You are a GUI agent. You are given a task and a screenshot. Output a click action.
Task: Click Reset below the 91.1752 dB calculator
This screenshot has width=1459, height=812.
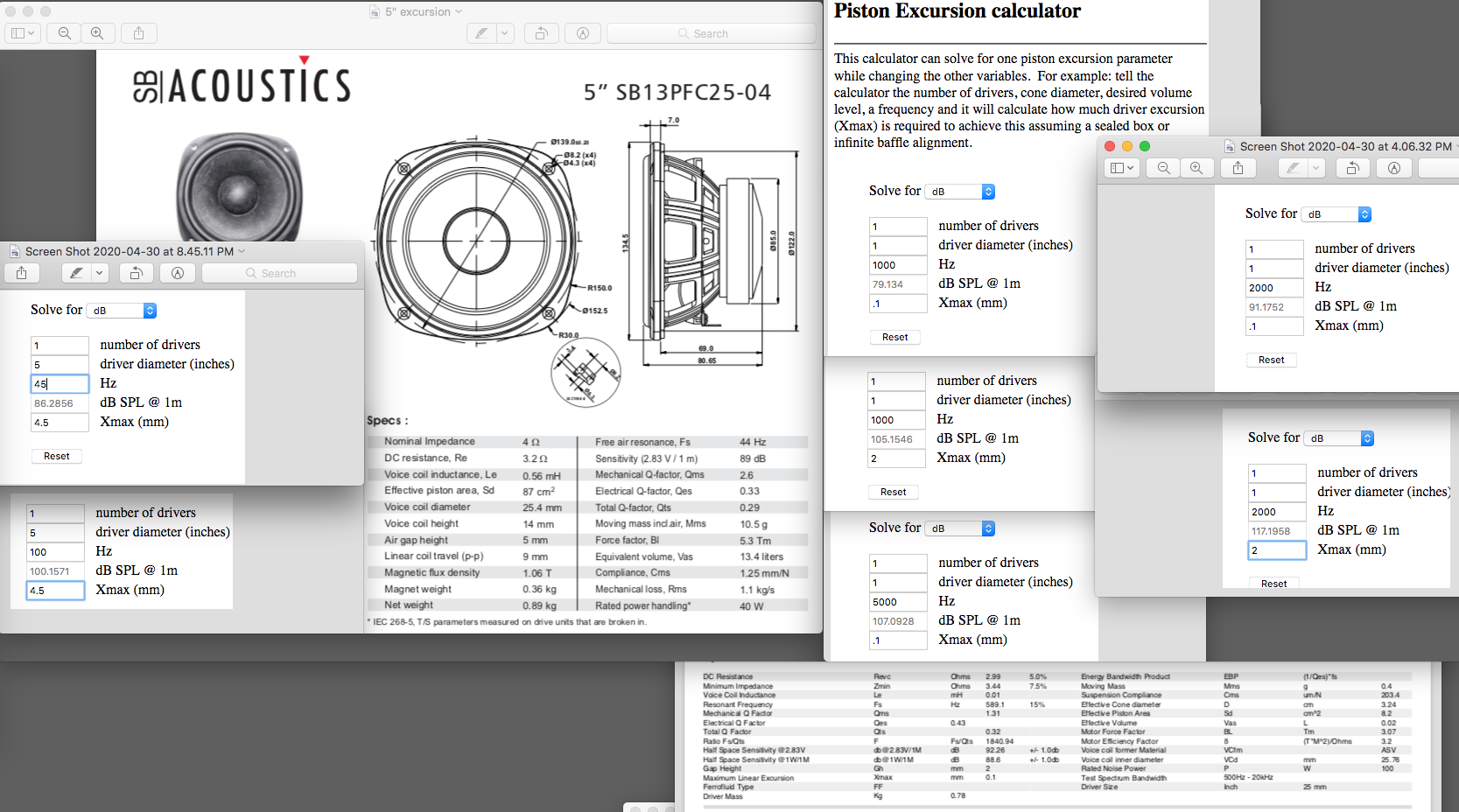click(x=1272, y=360)
